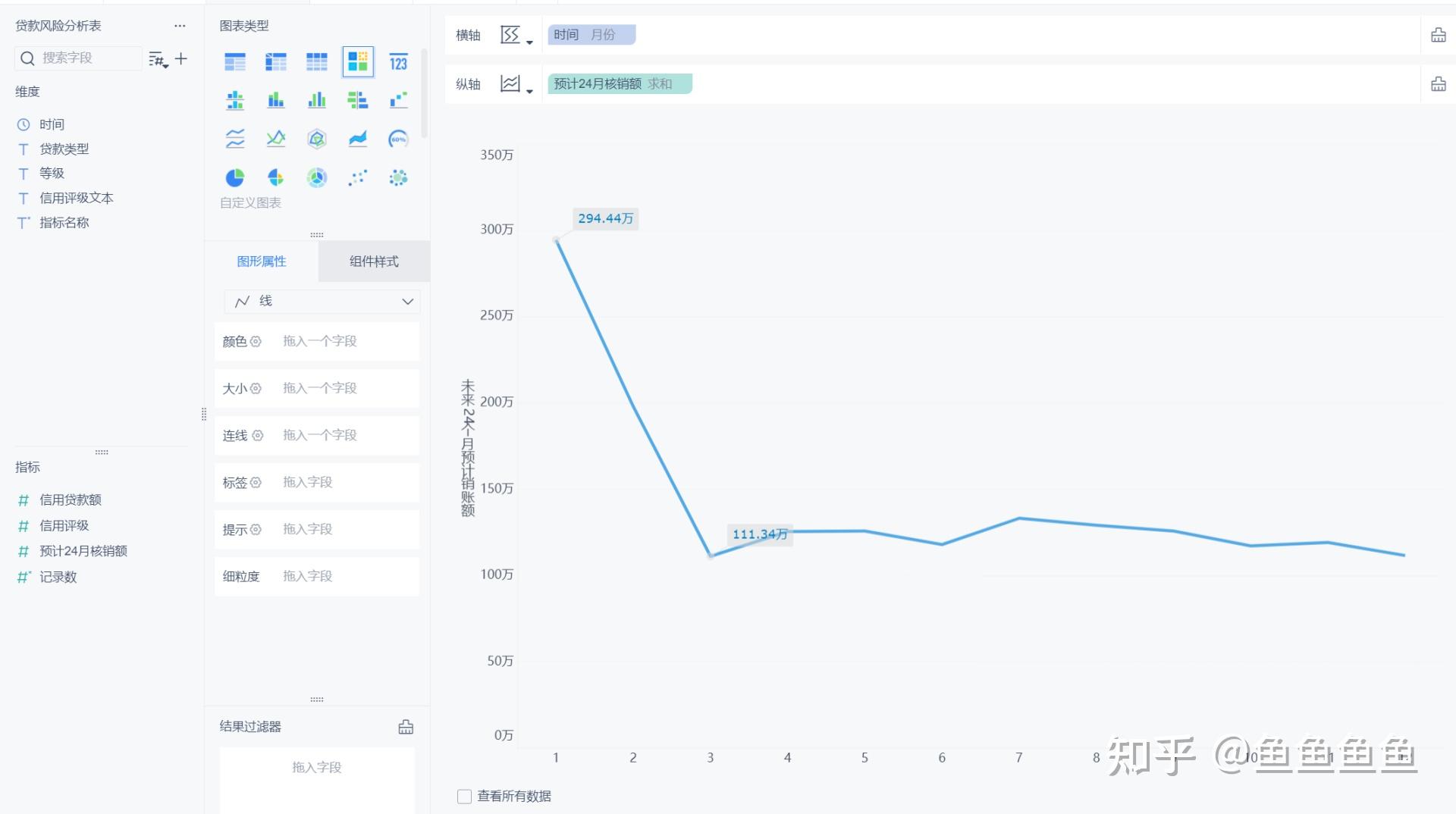Select the pie chart type
This screenshot has height=814, width=1456.
tap(235, 177)
